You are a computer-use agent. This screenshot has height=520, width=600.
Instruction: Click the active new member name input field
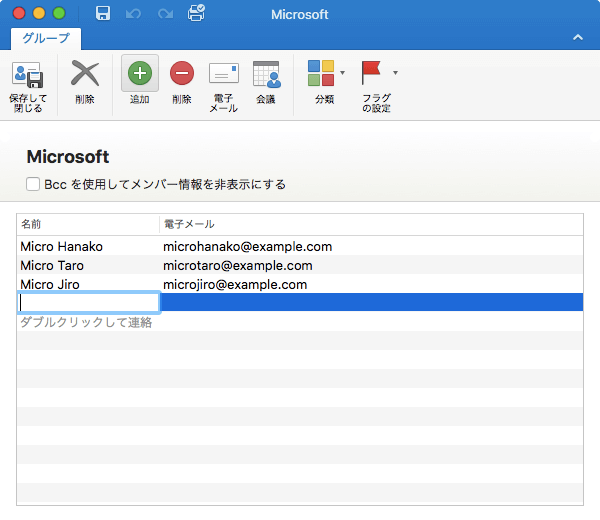(89, 302)
